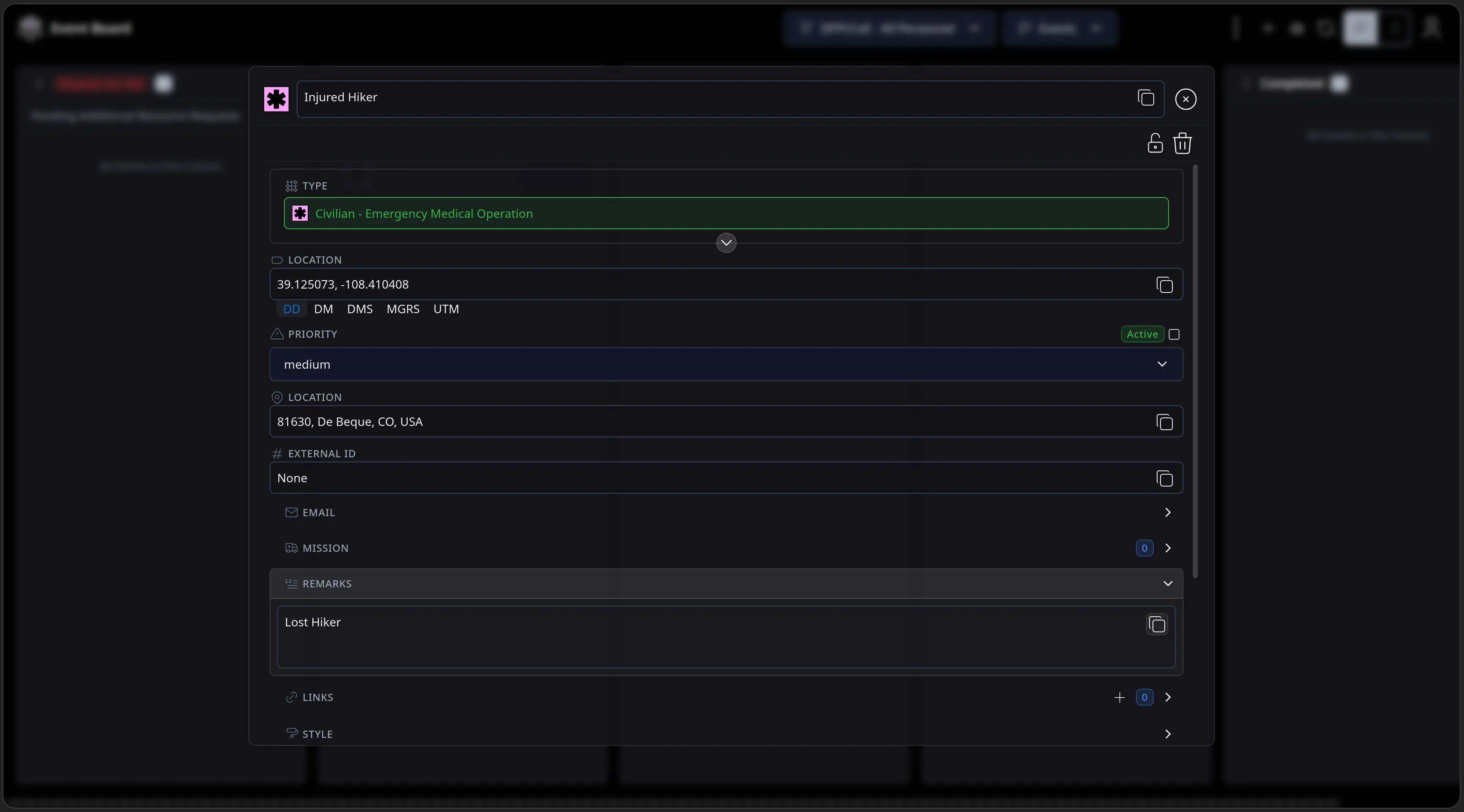Open the medium priority dropdown
This screenshot has width=1464, height=812.
[x=726, y=364]
